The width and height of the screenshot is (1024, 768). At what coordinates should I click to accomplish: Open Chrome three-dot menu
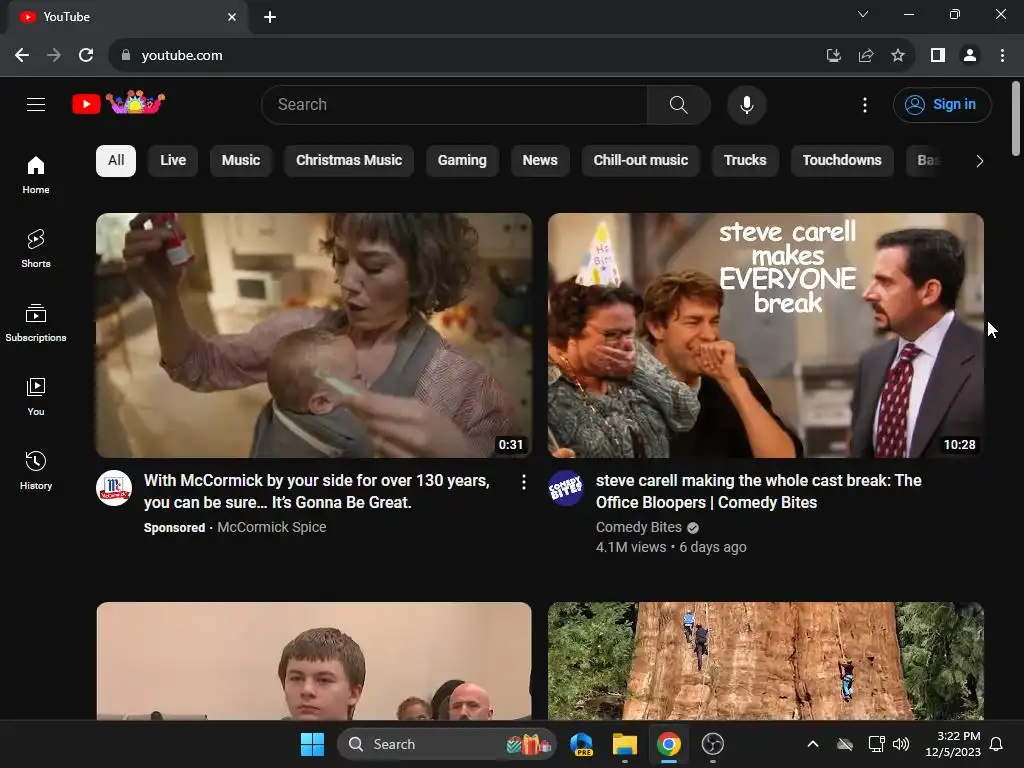[x=1002, y=56]
